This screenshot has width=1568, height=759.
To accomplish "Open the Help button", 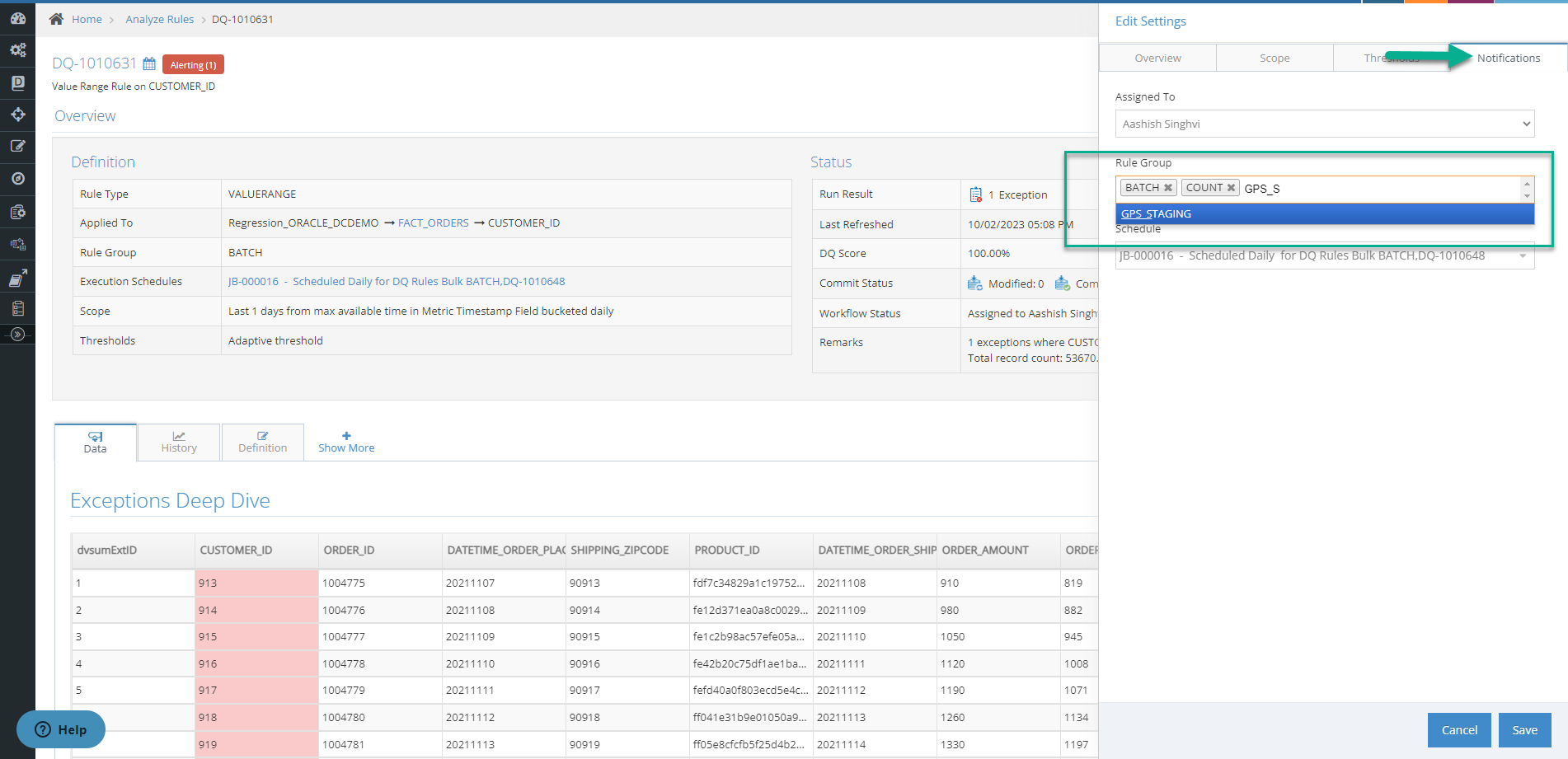I will coord(61,729).
